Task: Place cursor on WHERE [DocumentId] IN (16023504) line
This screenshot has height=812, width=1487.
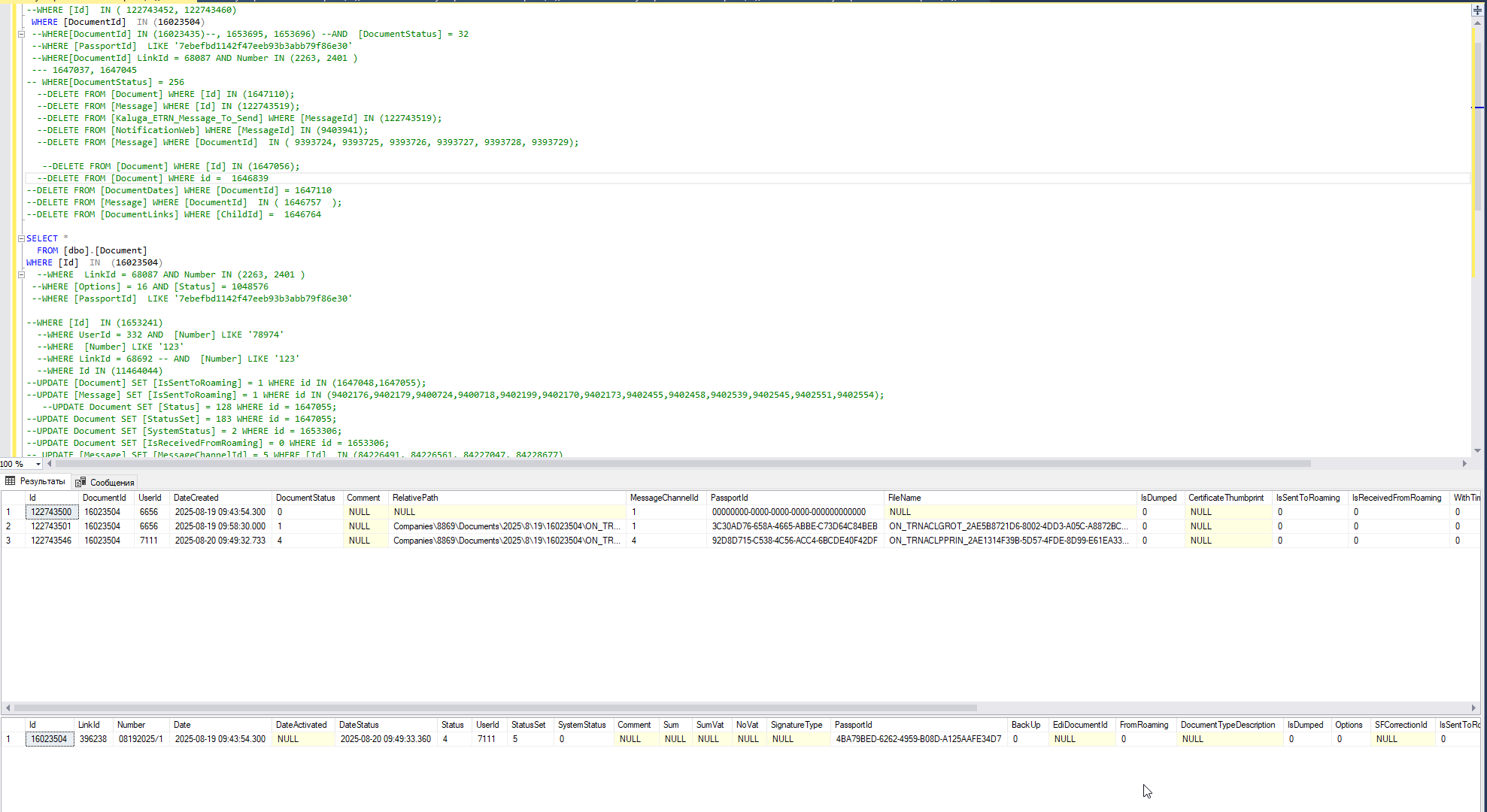Action: [118, 22]
